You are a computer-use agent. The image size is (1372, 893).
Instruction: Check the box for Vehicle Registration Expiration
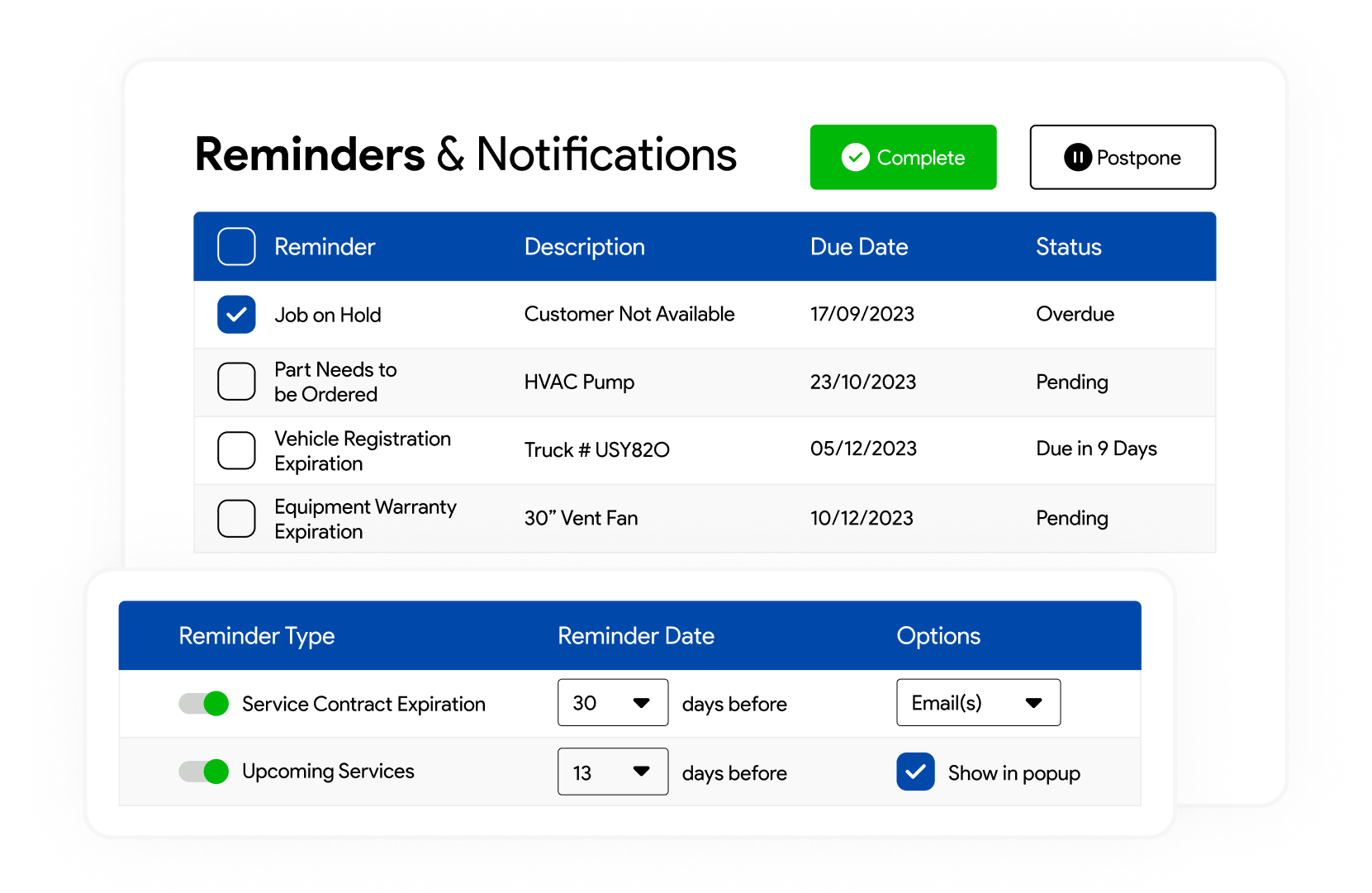click(x=236, y=450)
